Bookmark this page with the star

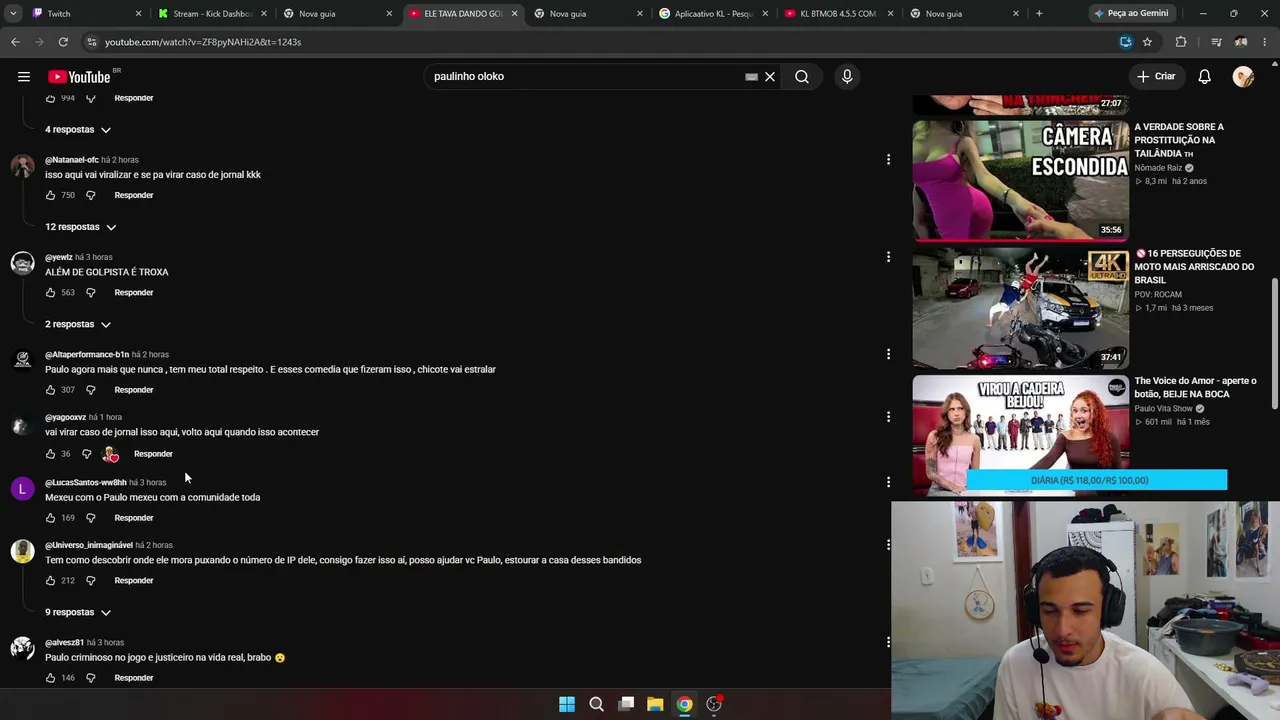click(1147, 42)
